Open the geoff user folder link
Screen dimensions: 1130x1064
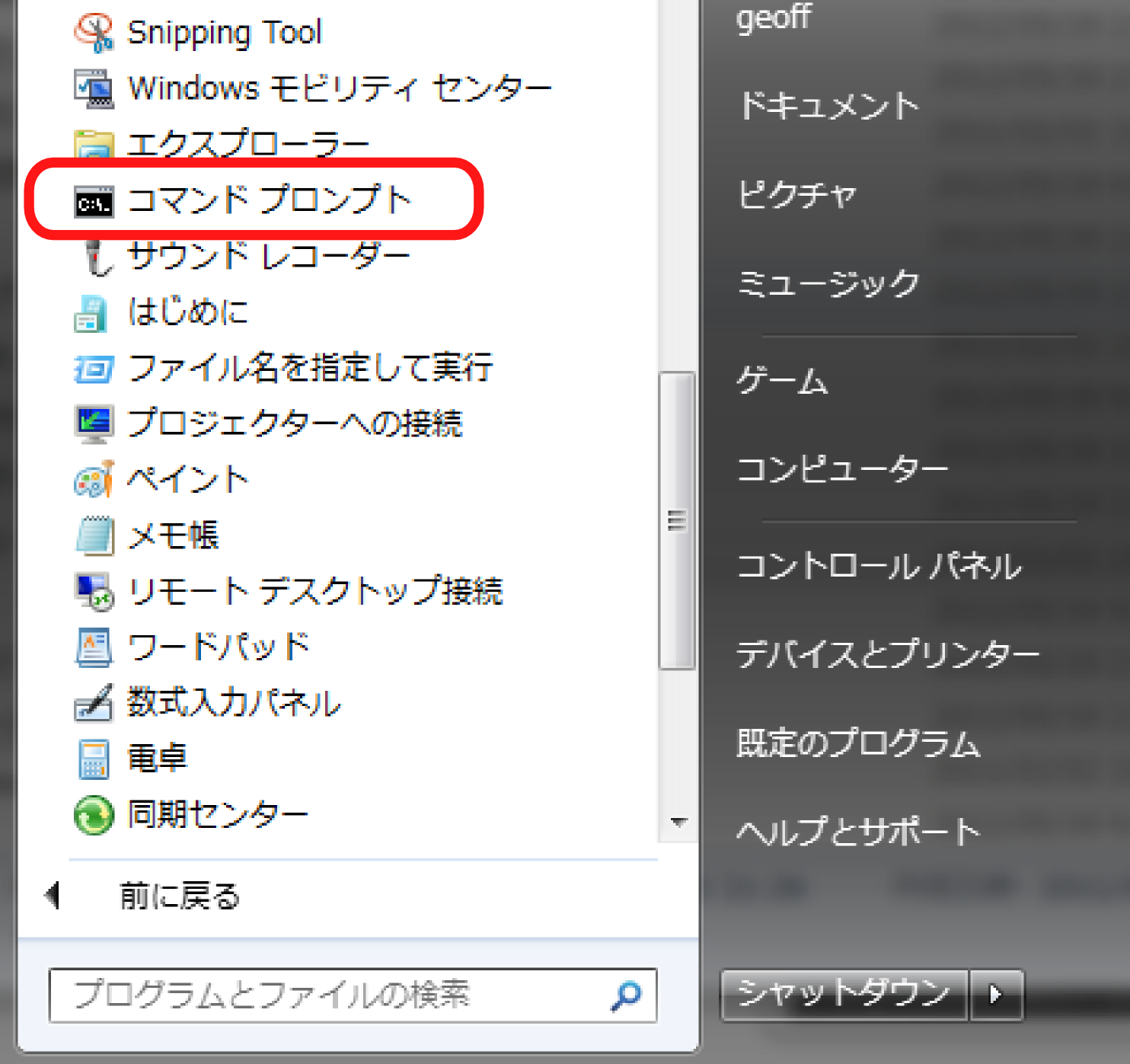[774, 18]
